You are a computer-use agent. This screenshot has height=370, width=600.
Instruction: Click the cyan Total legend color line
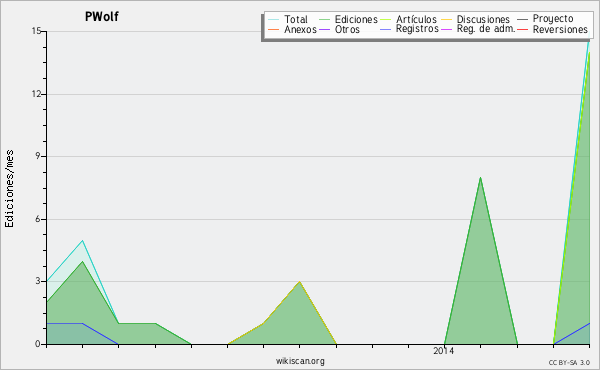(x=274, y=19)
